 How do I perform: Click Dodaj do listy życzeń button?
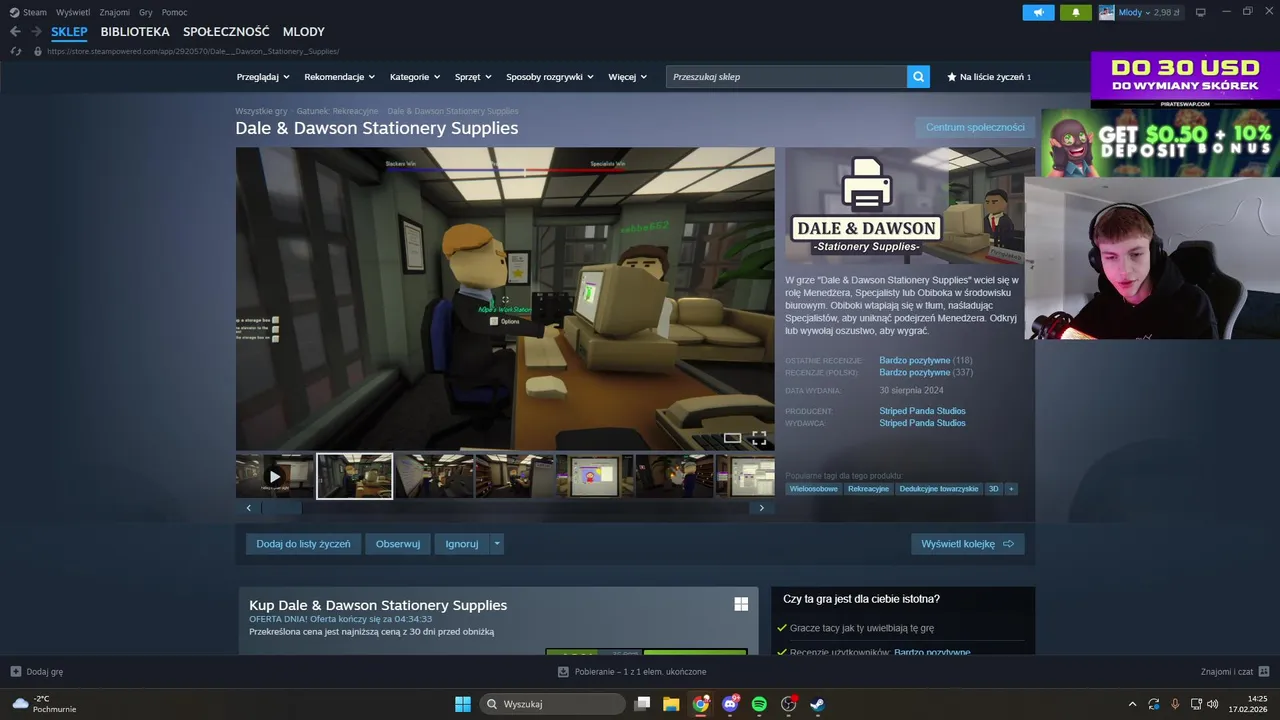(303, 544)
